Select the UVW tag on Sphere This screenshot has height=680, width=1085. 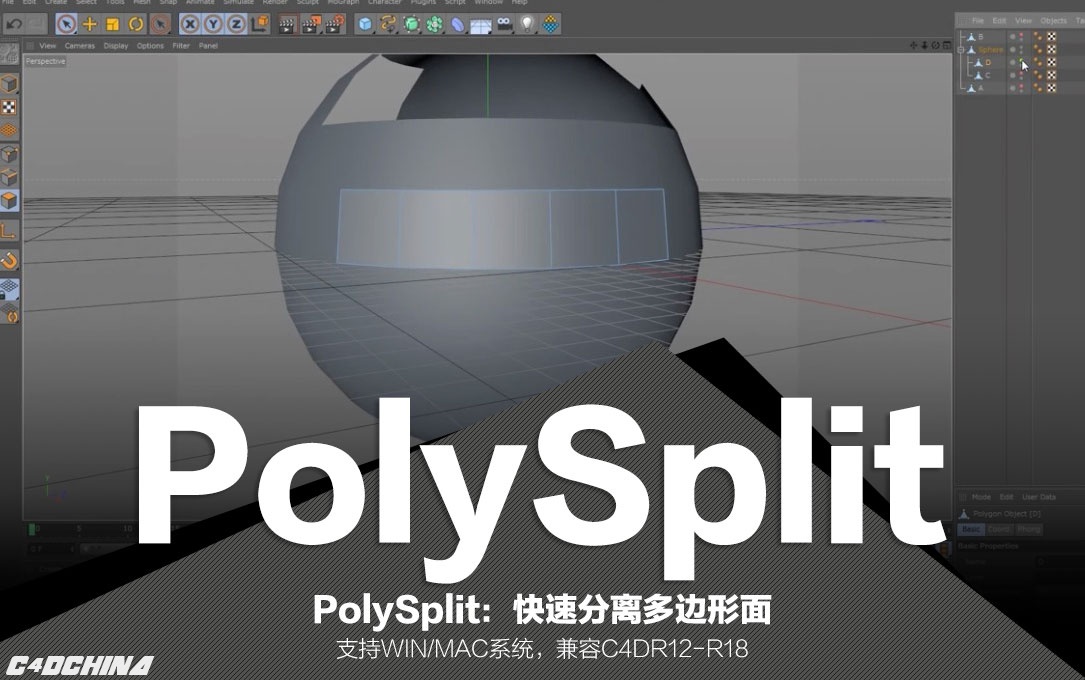pos(1052,50)
